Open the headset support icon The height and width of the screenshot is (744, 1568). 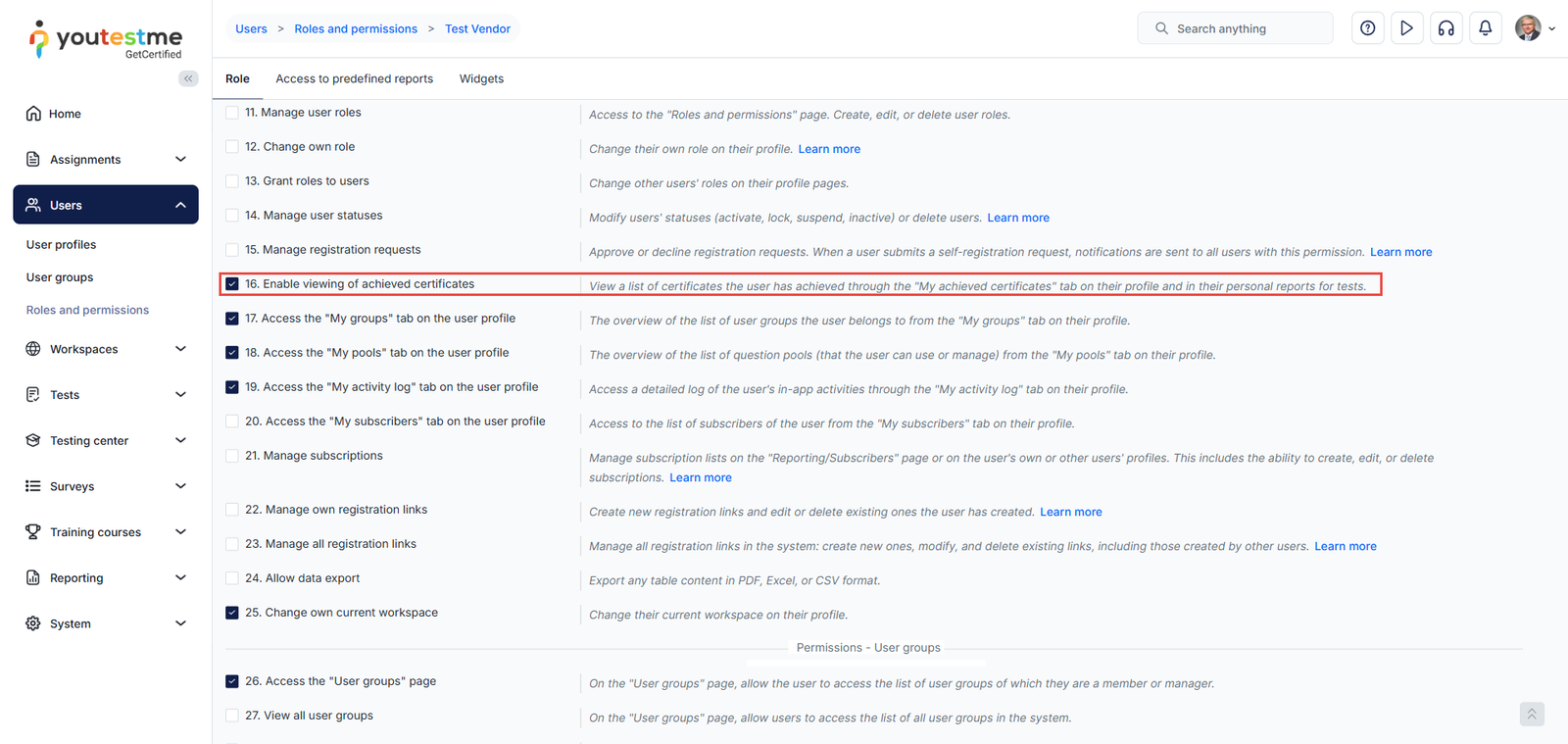[x=1445, y=28]
